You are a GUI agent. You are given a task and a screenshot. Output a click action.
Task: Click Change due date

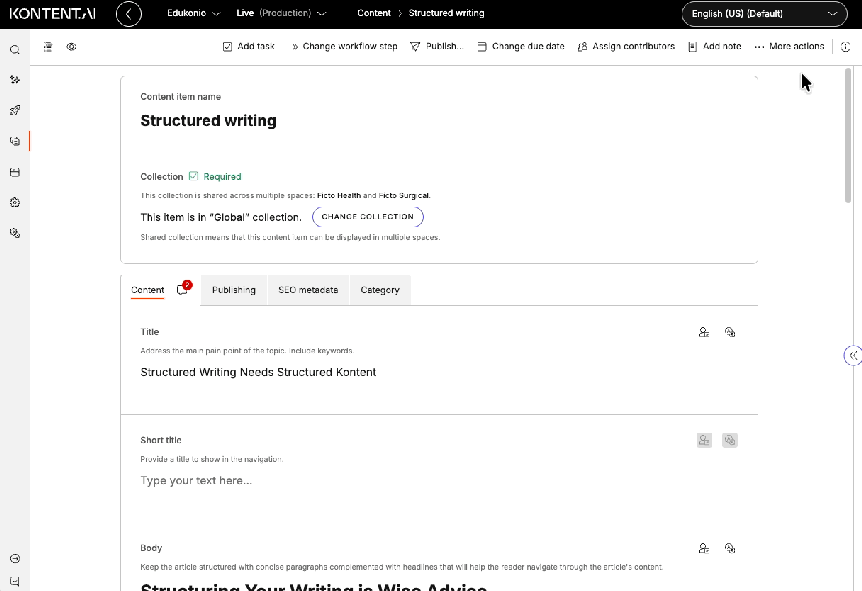coord(521,47)
